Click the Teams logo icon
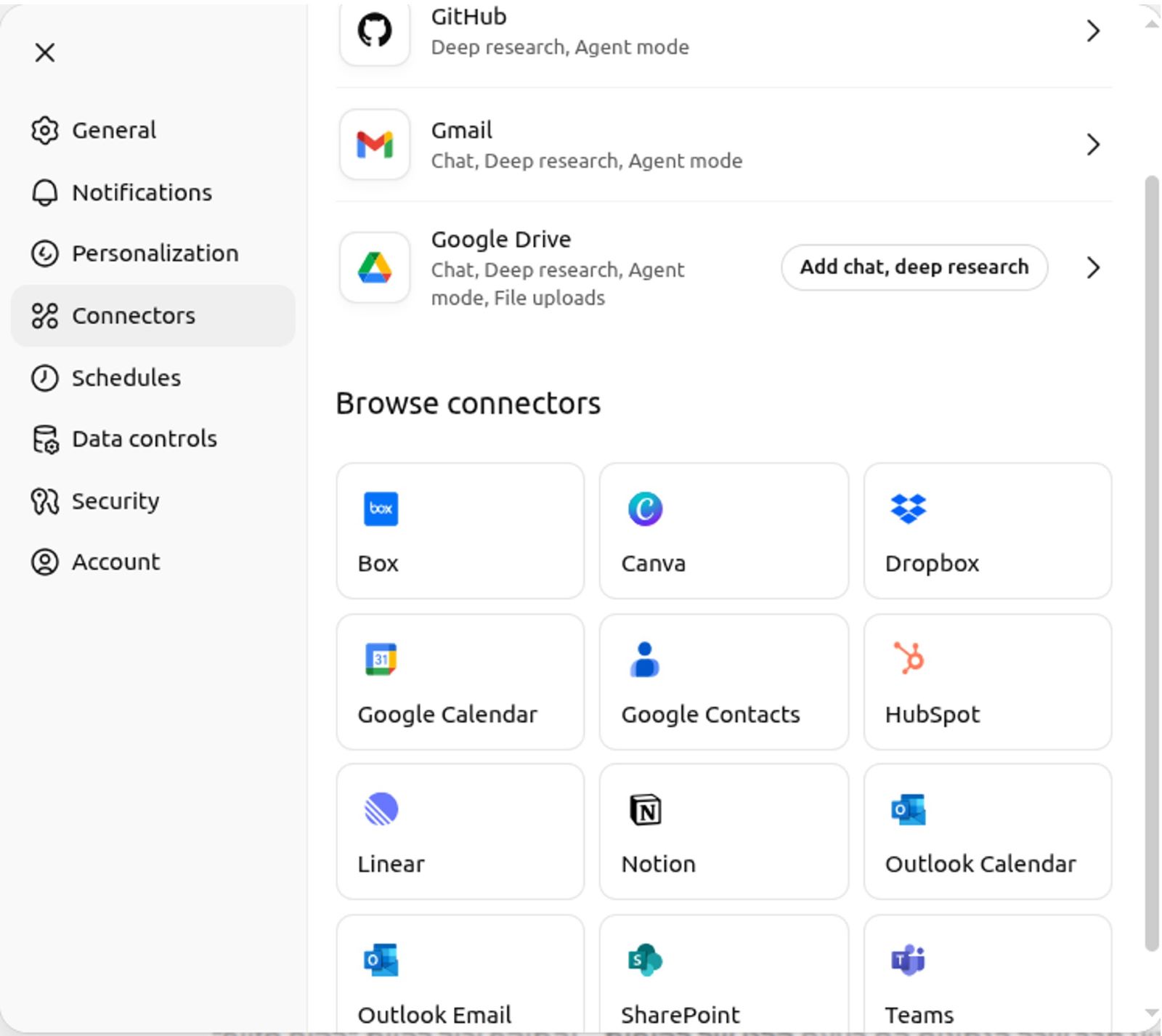Image resolution: width=1162 pixels, height=1036 pixels. [x=908, y=960]
